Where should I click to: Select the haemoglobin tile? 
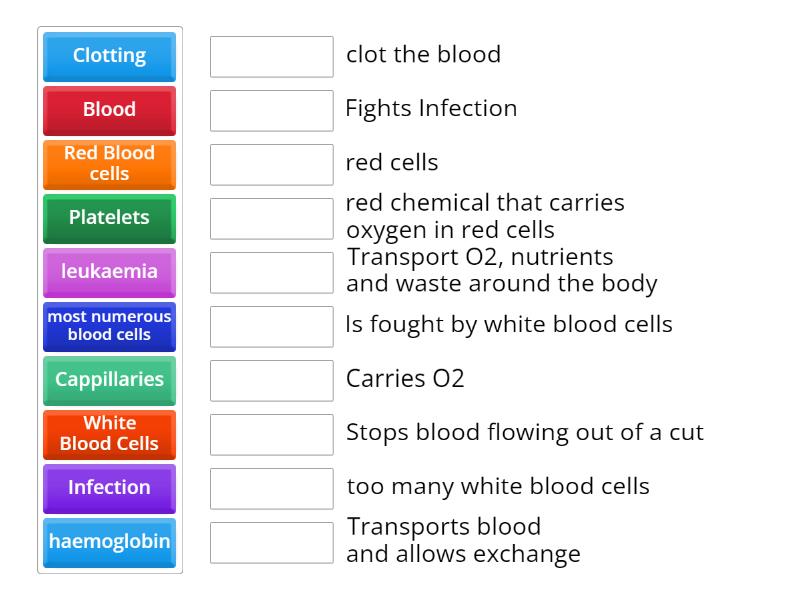click(109, 542)
